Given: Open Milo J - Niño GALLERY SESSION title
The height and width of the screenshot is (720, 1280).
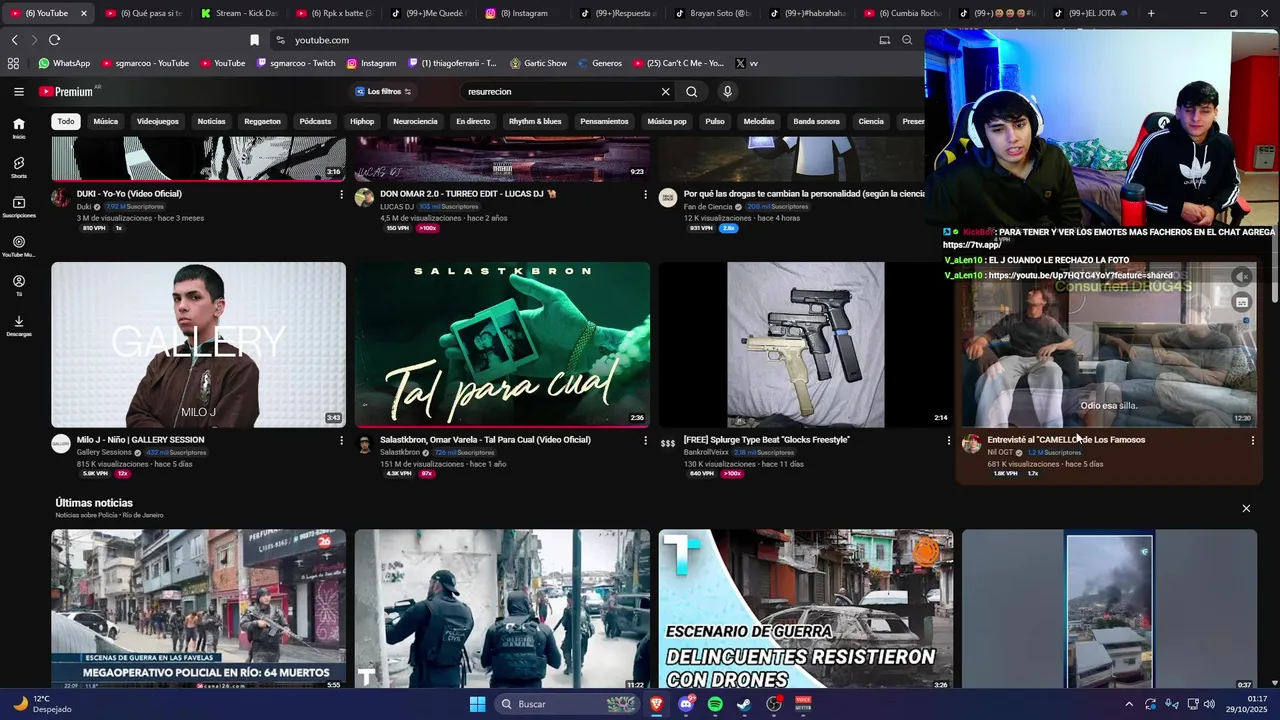Looking at the screenshot, I should 140,440.
